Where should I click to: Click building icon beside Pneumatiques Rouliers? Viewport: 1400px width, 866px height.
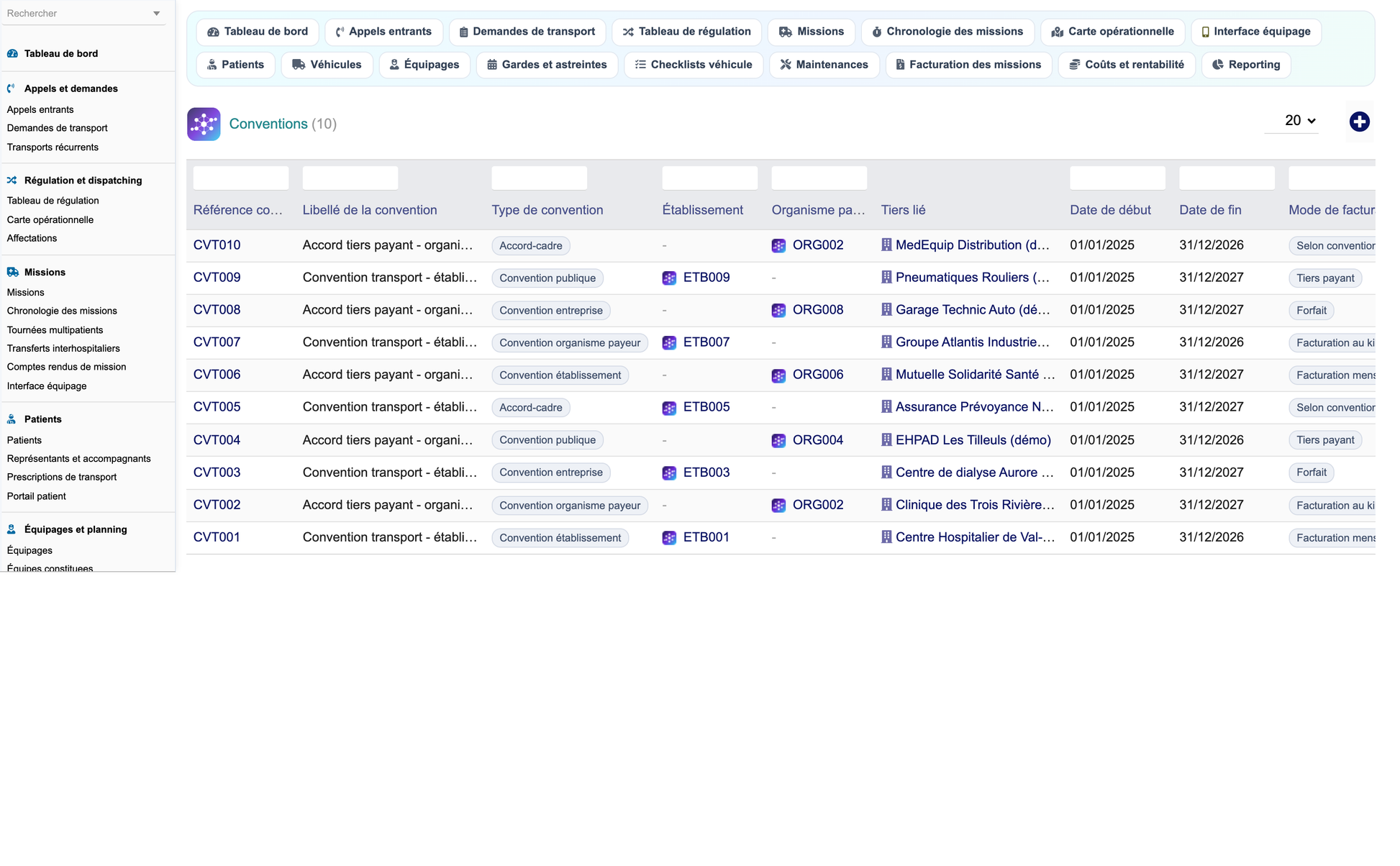[x=886, y=277]
